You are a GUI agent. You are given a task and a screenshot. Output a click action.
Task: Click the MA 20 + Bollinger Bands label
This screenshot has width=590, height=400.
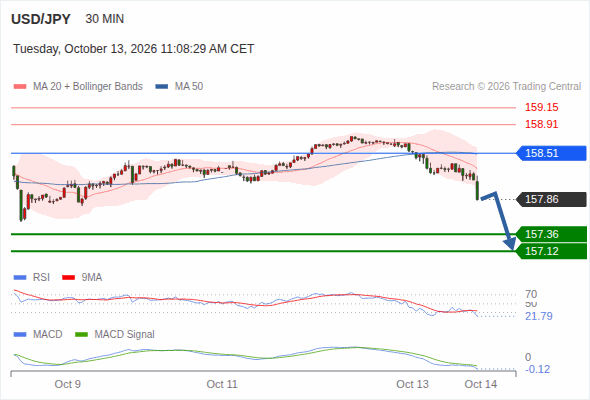coord(88,87)
